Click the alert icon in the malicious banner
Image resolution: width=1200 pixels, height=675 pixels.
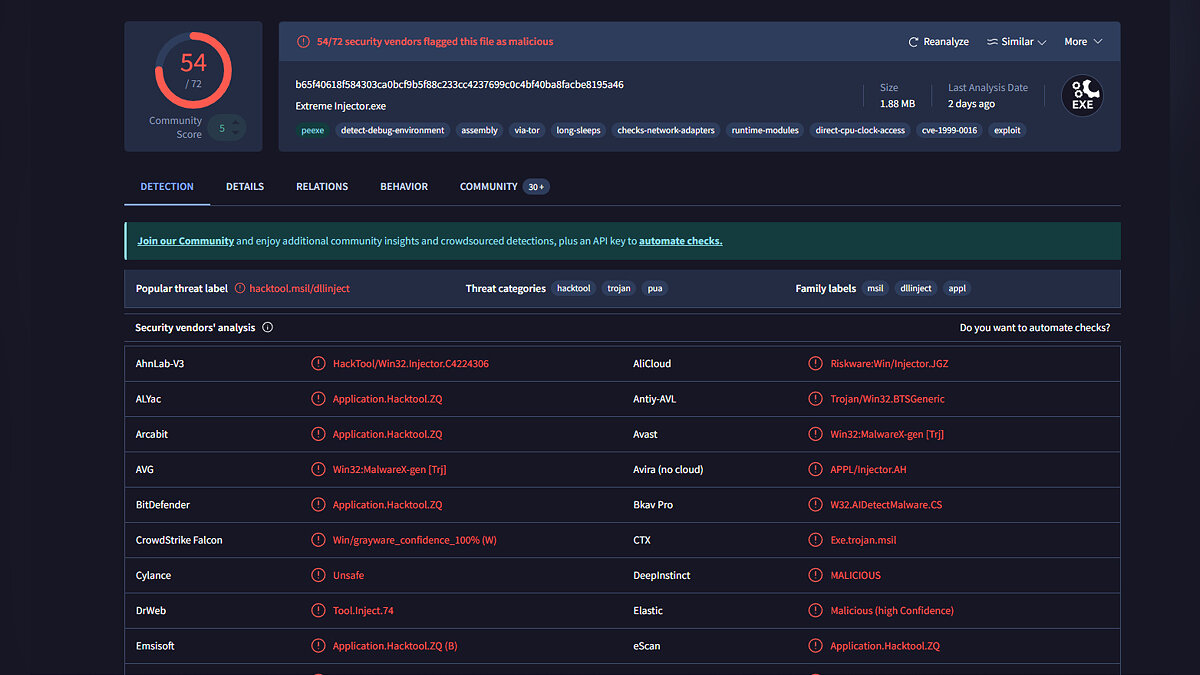point(303,42)
